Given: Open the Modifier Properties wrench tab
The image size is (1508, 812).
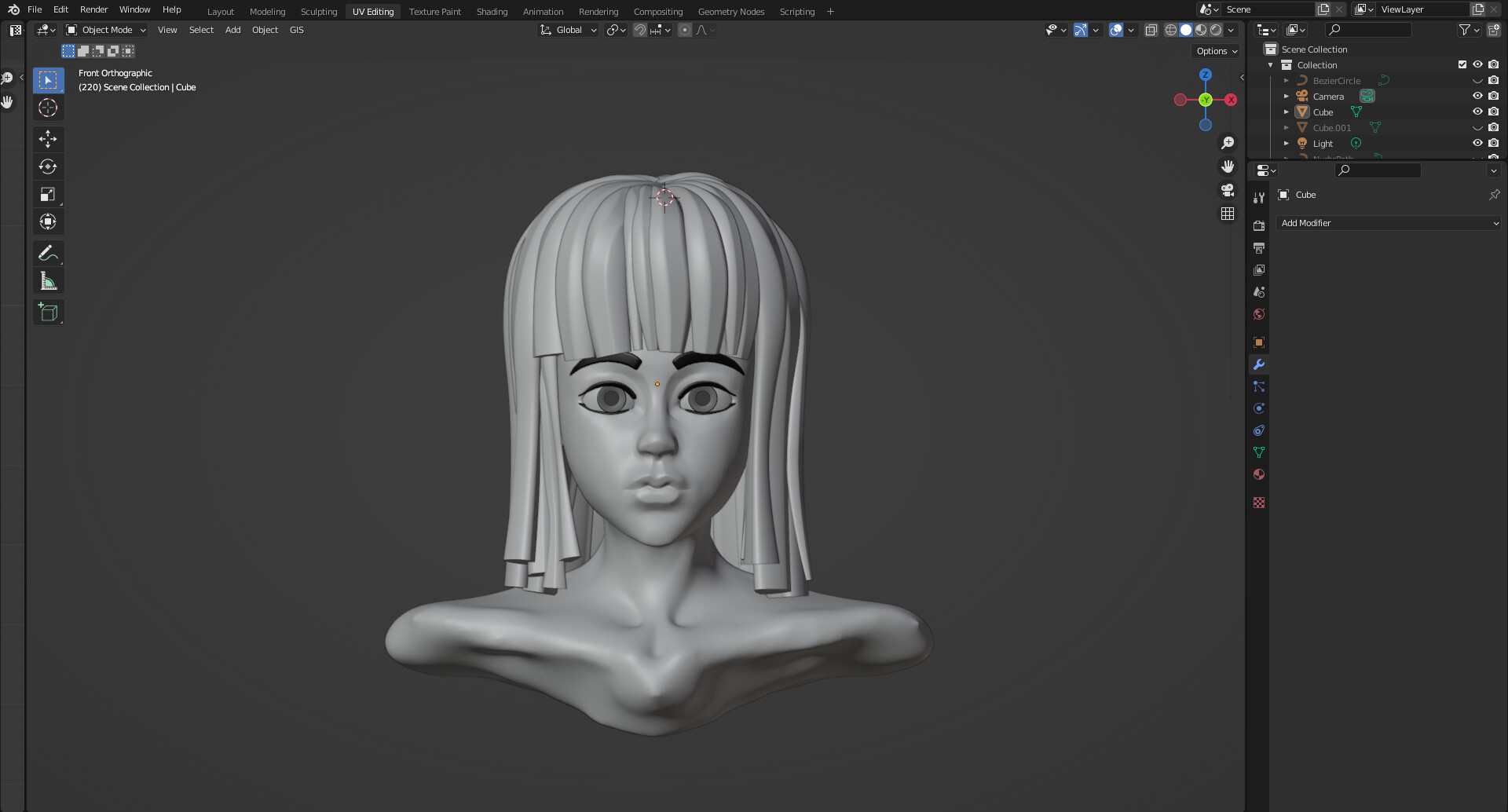Looking at the screenshot, I should (1258, 364).
